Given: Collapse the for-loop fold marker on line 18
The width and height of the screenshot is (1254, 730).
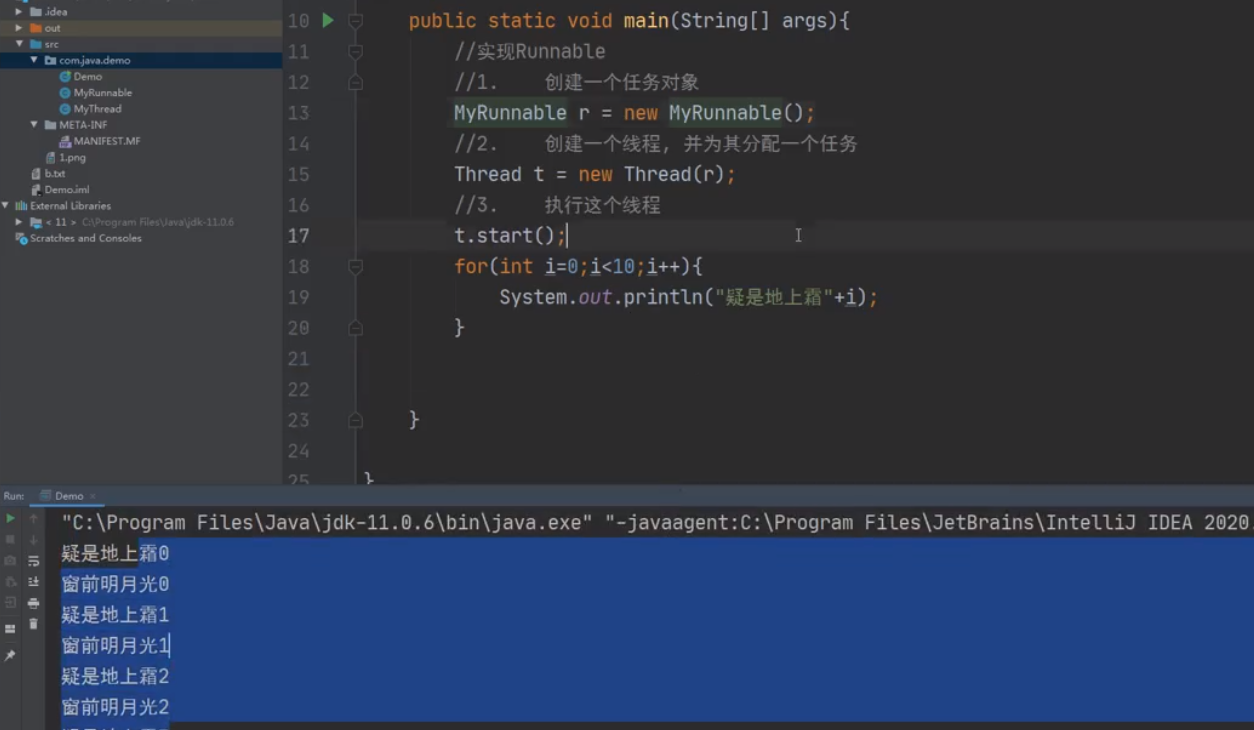Looking at the screenshot, I should coord(355,267).
